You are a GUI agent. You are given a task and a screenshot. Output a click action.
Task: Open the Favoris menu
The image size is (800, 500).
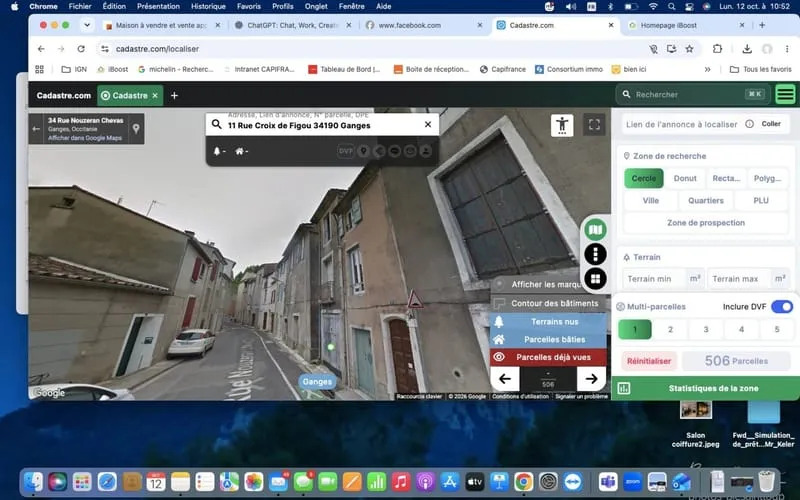248,6
